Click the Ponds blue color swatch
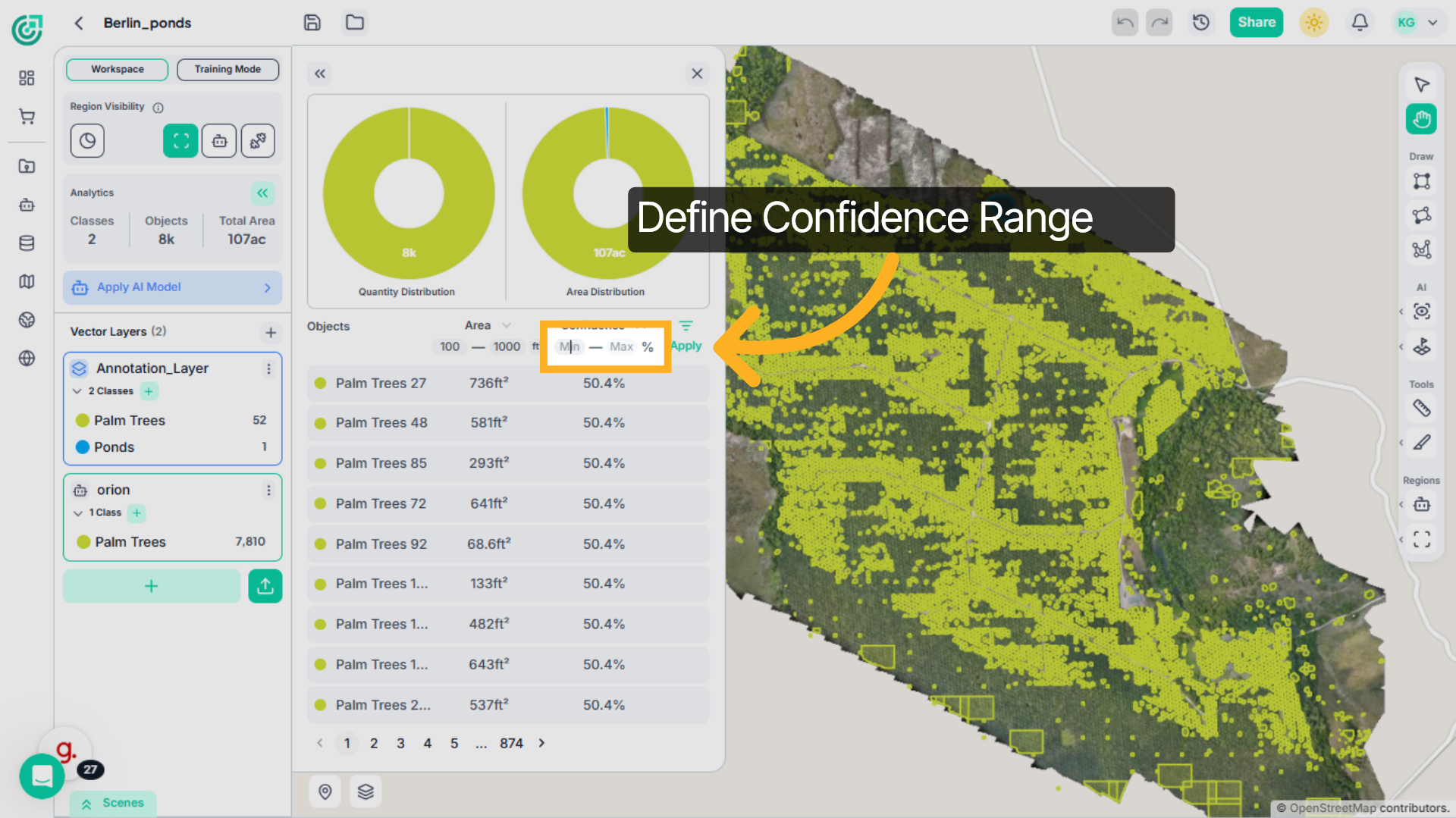 (83, 447)
